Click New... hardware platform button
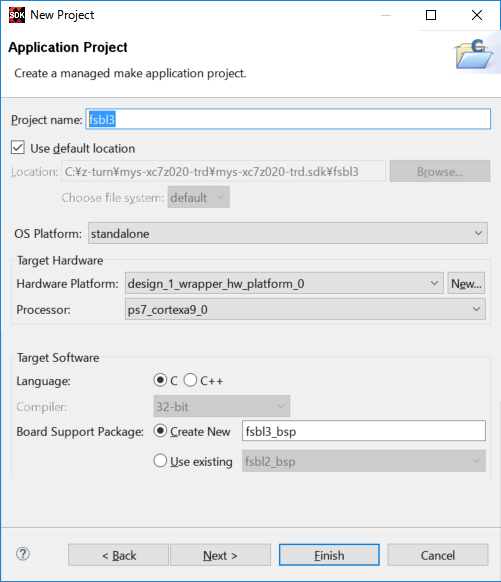Image resolution: width=501 pixels, height=582 pixels. (x=466, y=284)
